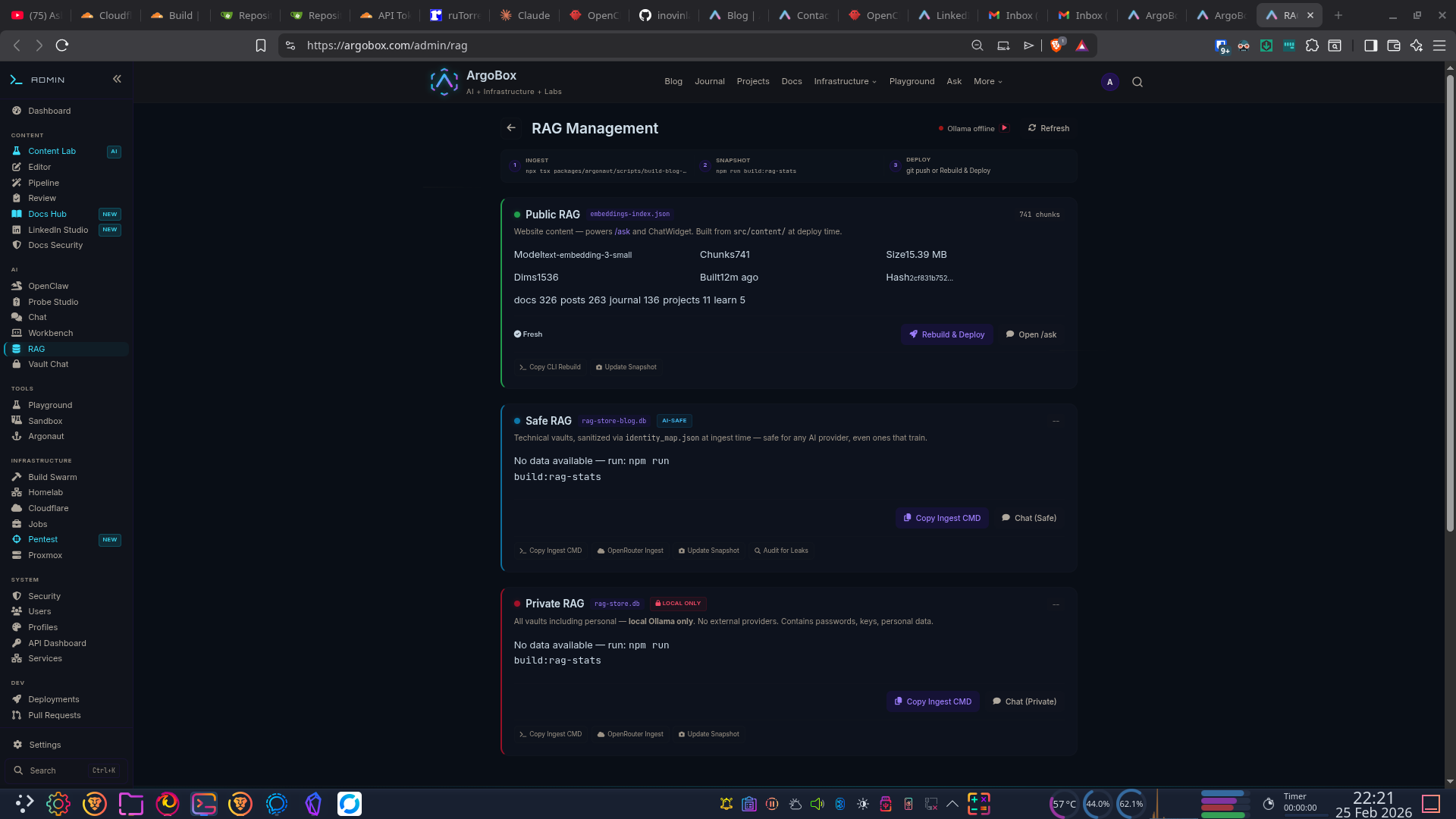Click Rebuild & Deploy for Public RAG

pyautogui.click(x=946, y=334)
